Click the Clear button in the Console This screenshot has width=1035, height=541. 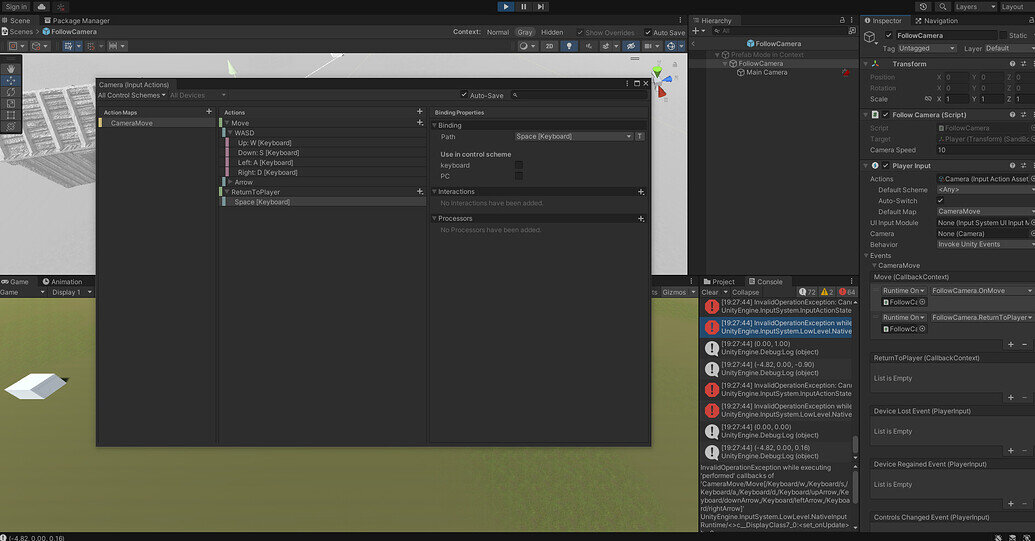(x=709, y=292)
